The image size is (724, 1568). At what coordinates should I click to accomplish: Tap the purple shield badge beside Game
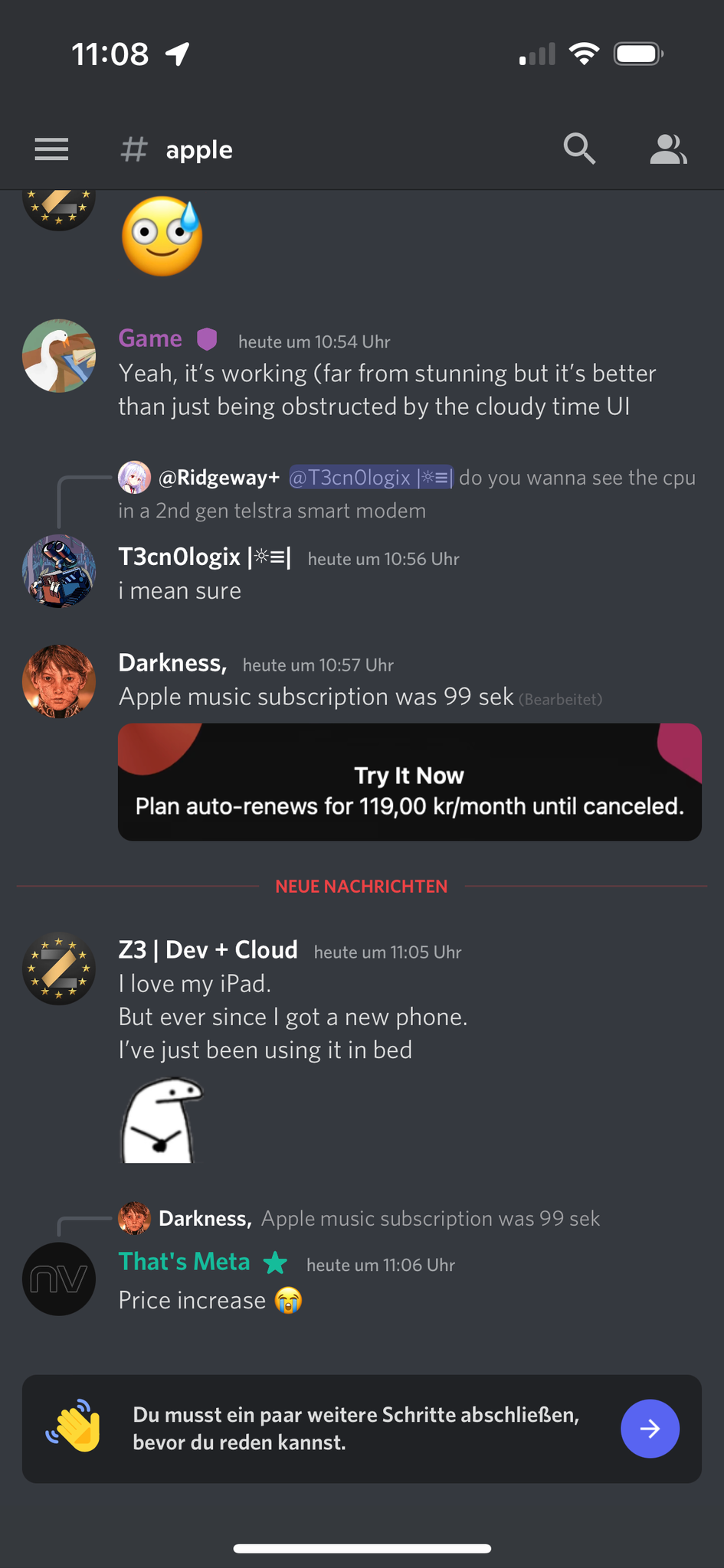(208, 338)
